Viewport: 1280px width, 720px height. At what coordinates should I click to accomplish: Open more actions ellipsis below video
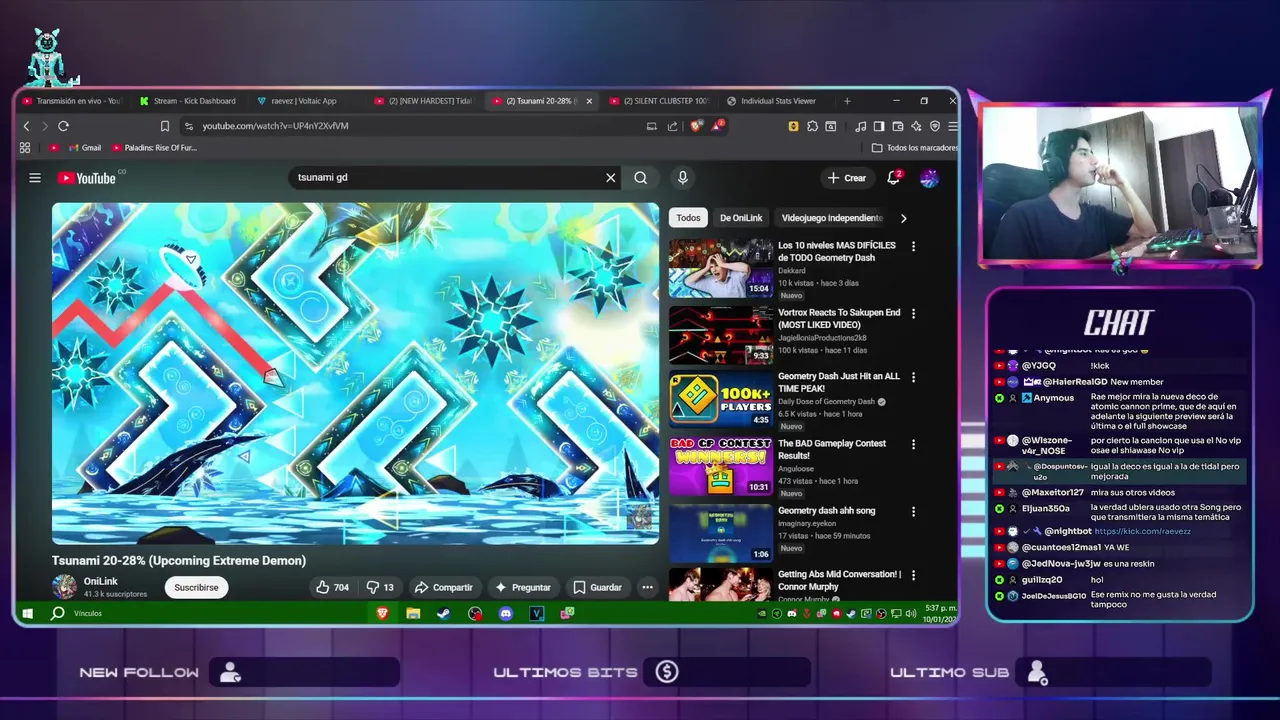point(647,587)
